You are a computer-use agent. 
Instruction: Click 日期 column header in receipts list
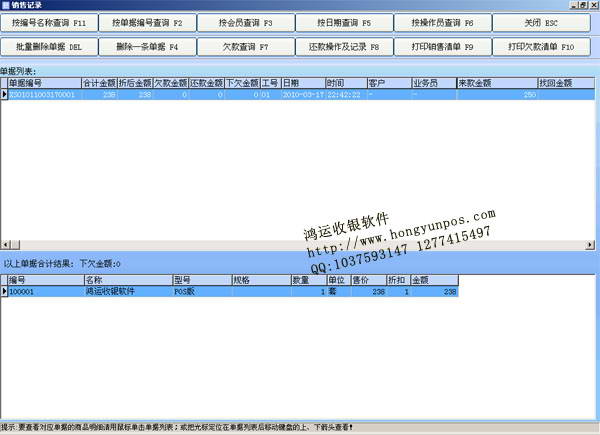pos(303,83)
